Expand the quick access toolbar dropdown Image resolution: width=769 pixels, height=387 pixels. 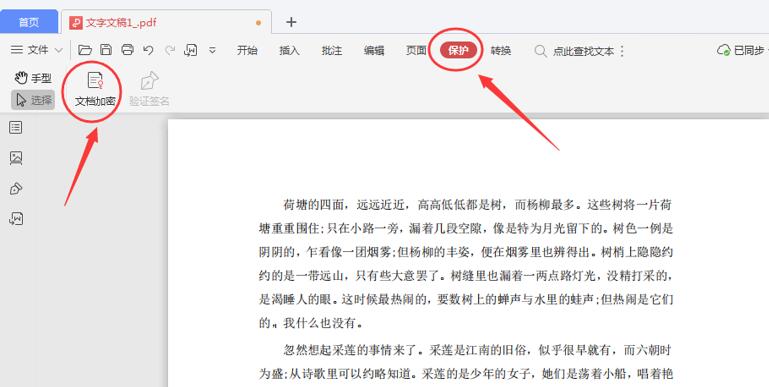coord(212,50)
